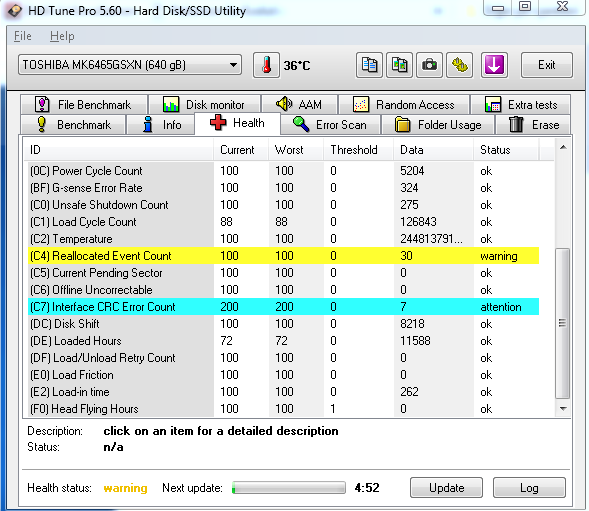
Task: Open the File Benchmark tab
Action: click(84, 104)
